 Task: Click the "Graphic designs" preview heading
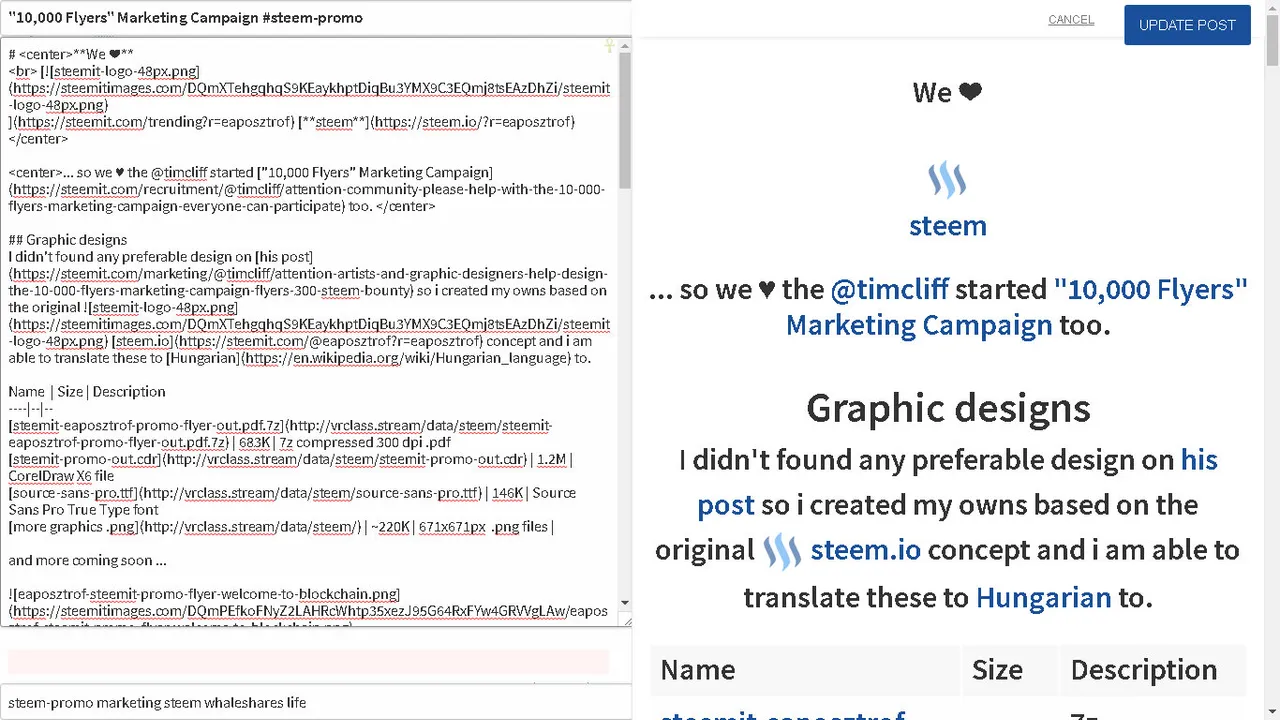[948, 408]
